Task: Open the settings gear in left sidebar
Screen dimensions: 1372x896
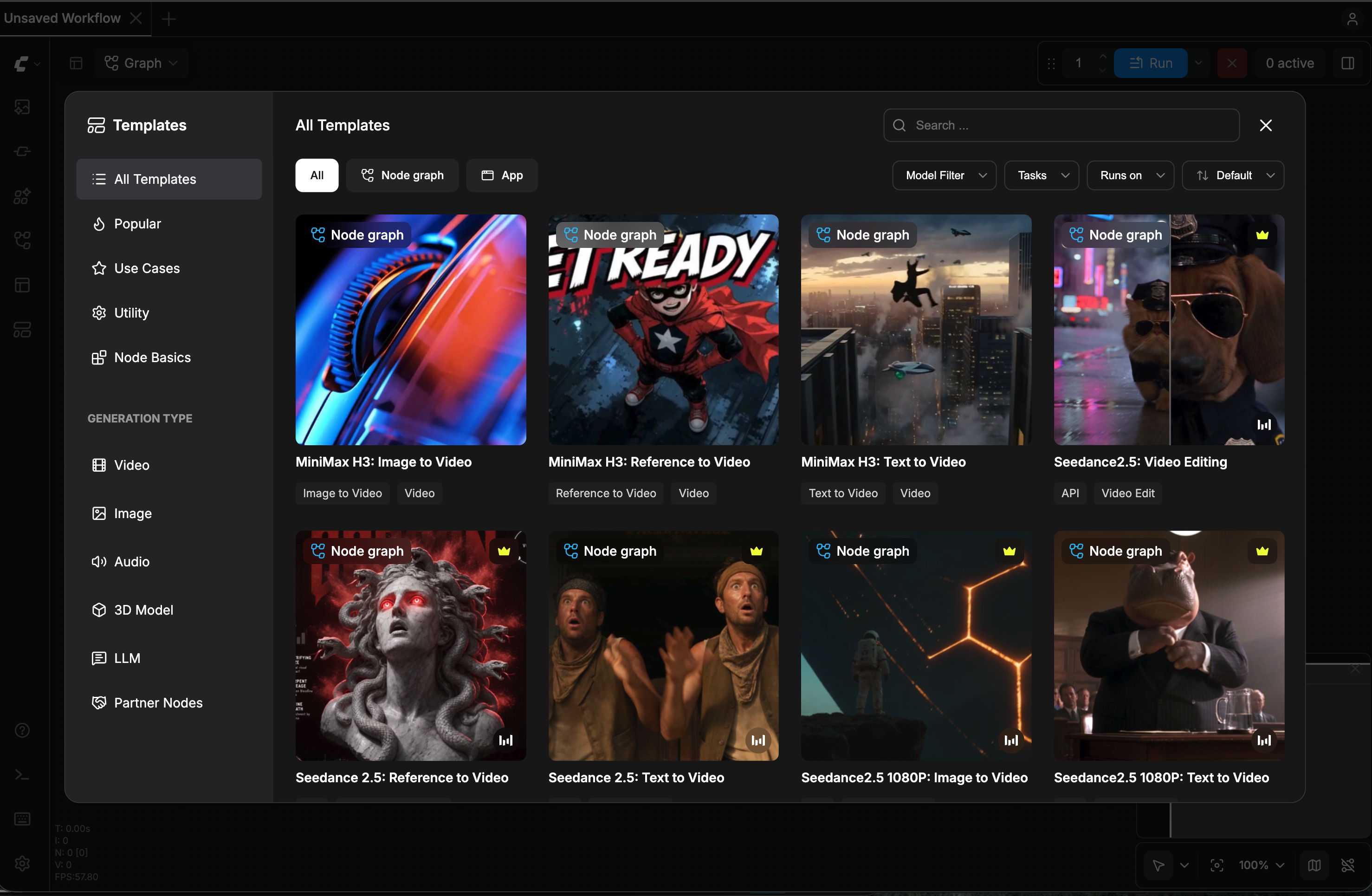Action: (22, 863)
